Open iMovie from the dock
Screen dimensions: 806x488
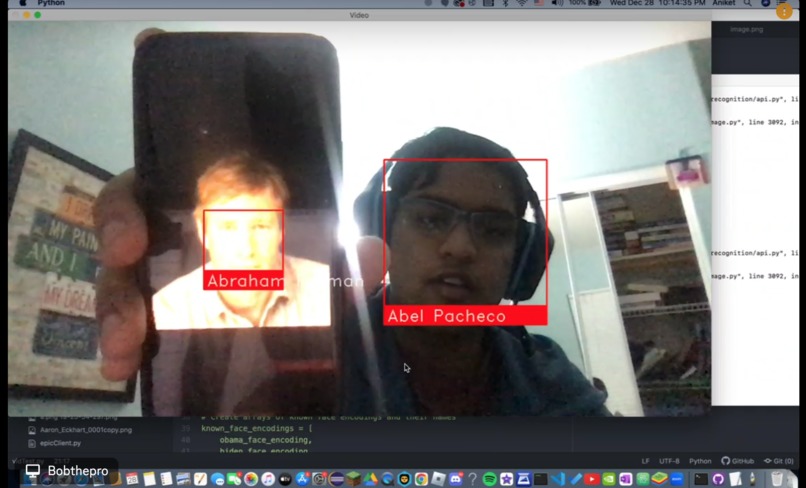tap(506, 479)
